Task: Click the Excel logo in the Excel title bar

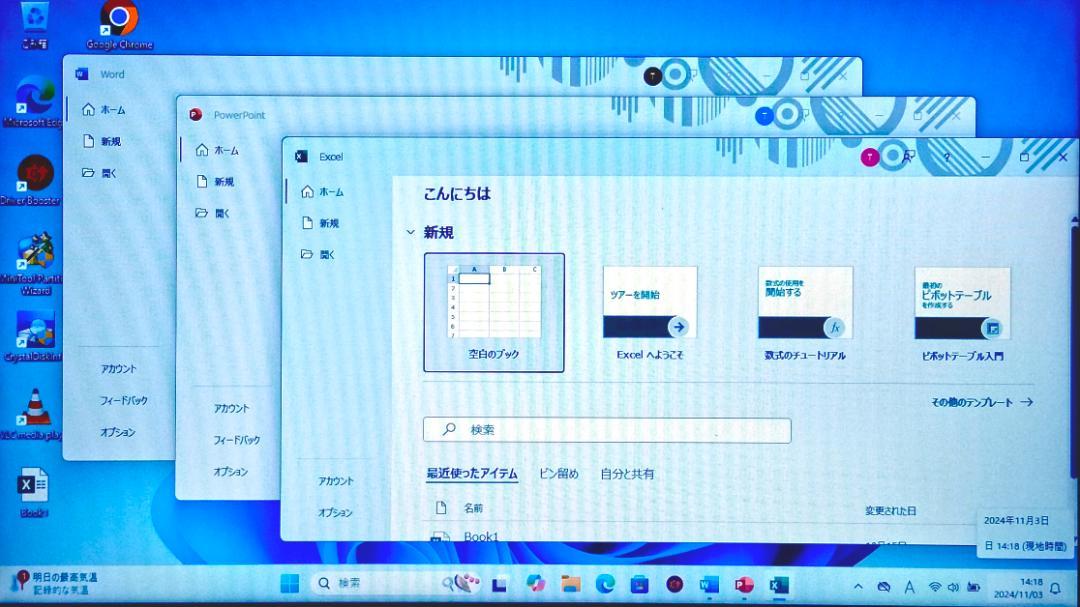Action: [x=301, y=156]
